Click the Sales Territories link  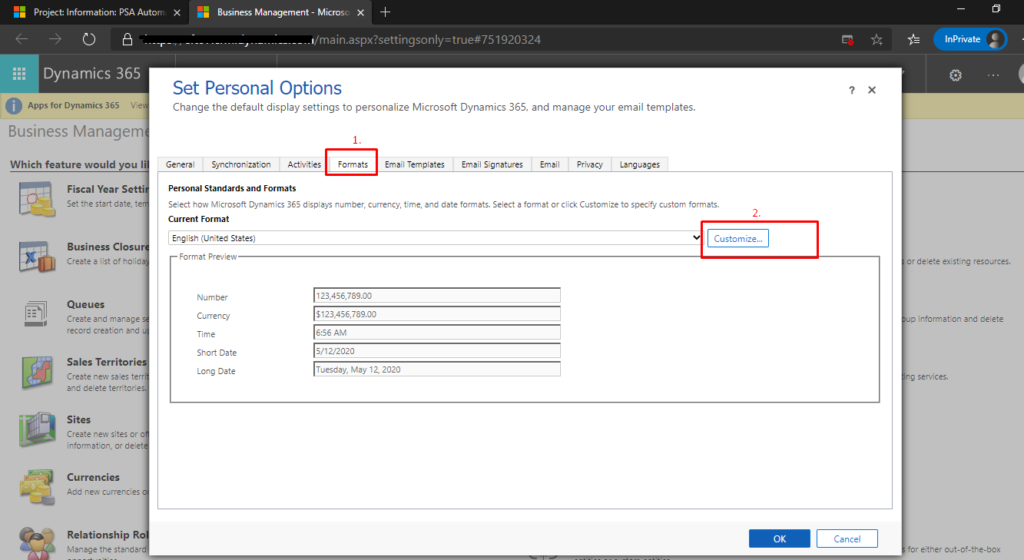(106, 362)
